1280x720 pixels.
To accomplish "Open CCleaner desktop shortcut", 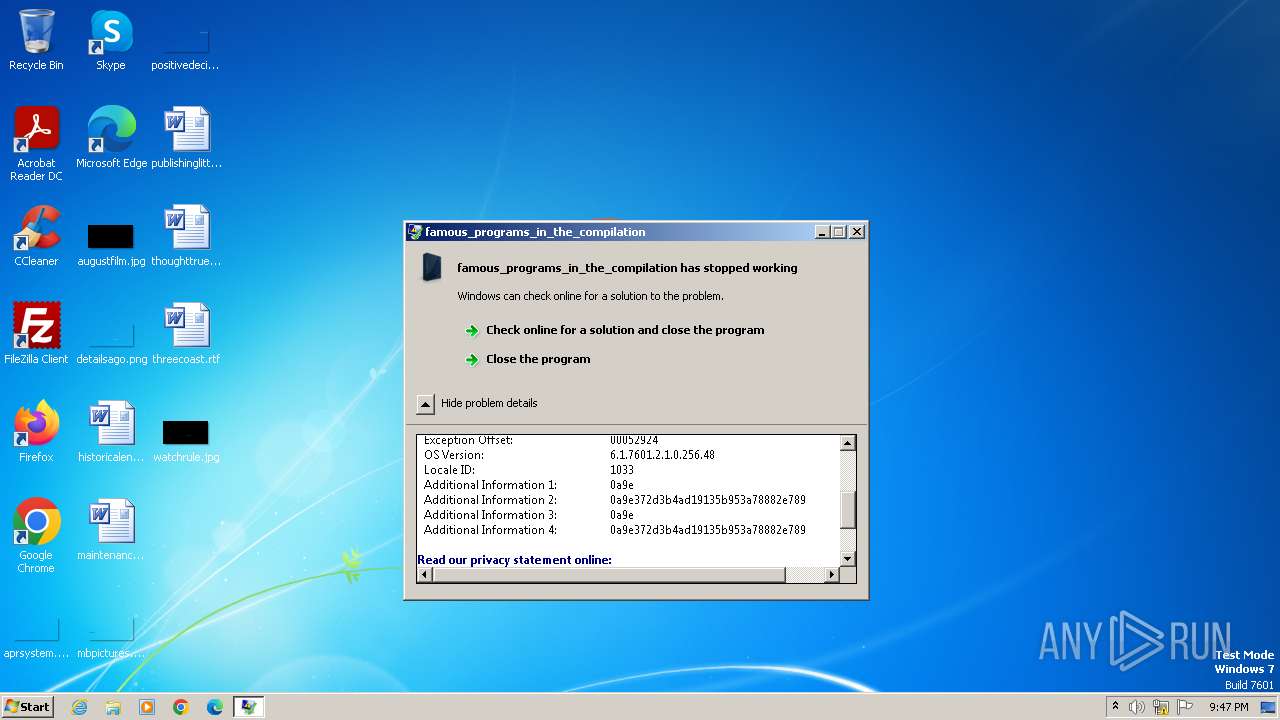I will pos(36,236).
